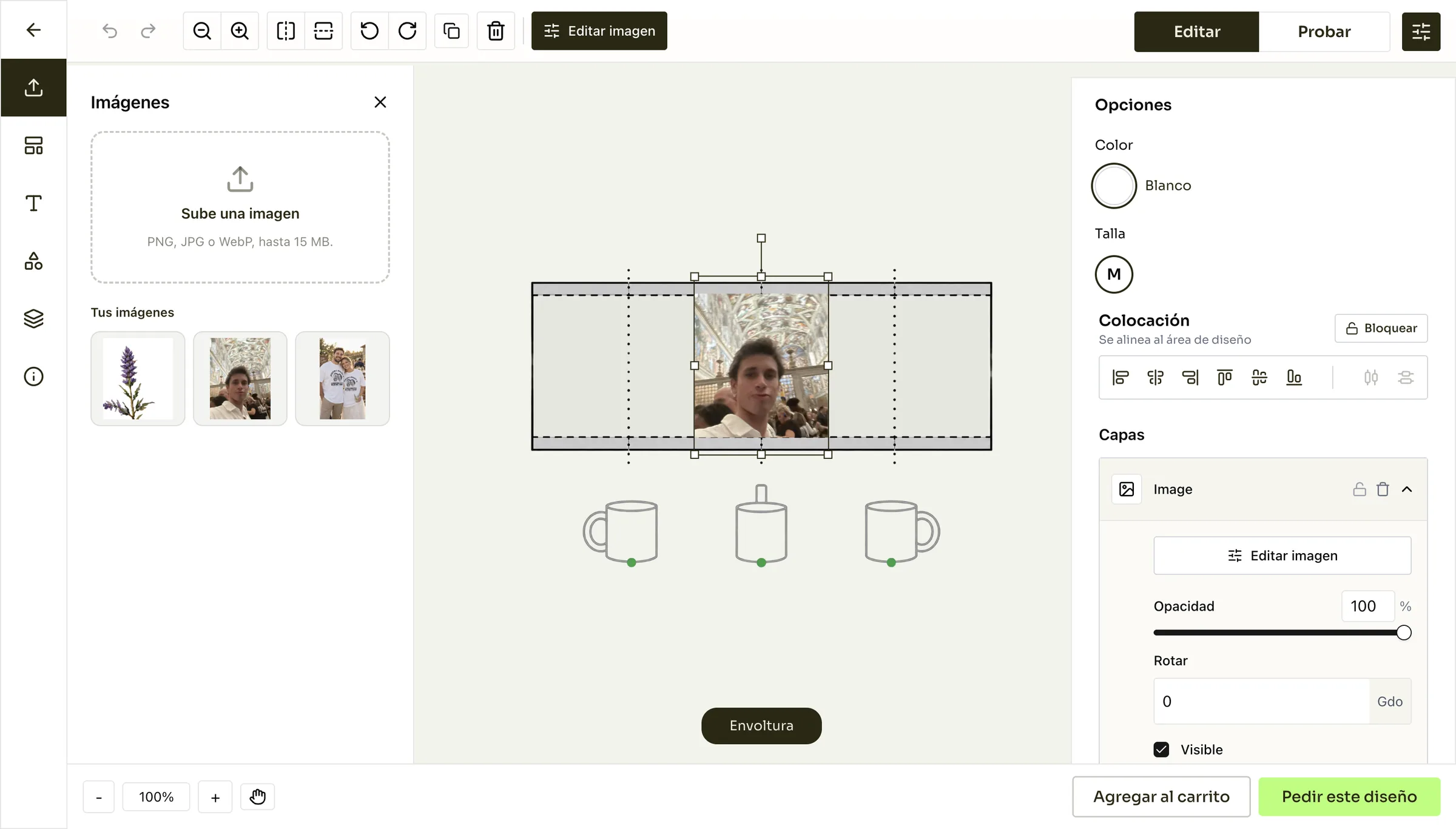Open the layers sidebar tool
This screenshot has height=829, width=1456.
tap(33, 318)
